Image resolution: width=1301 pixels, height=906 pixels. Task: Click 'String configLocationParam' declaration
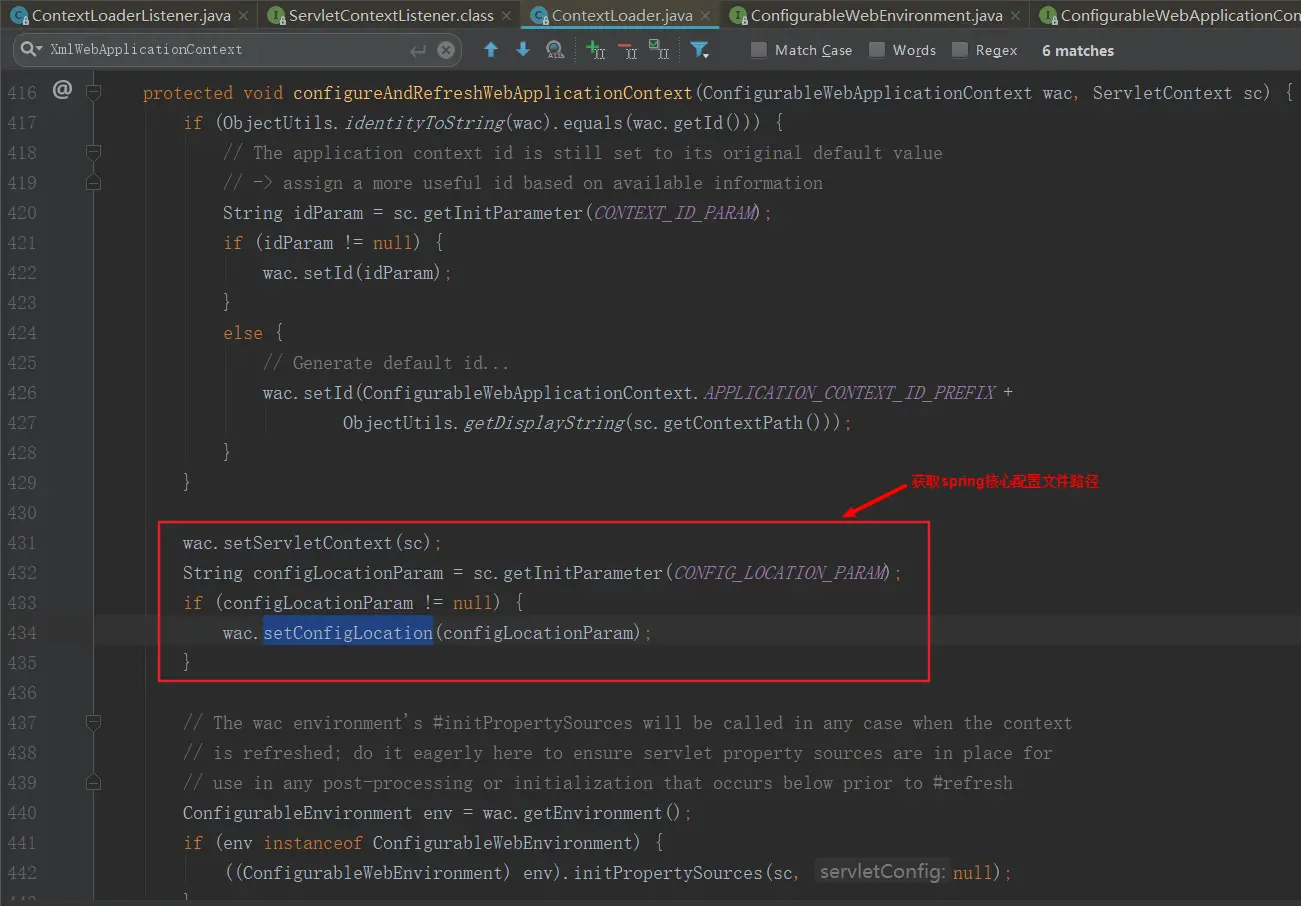tap(313, 573)
